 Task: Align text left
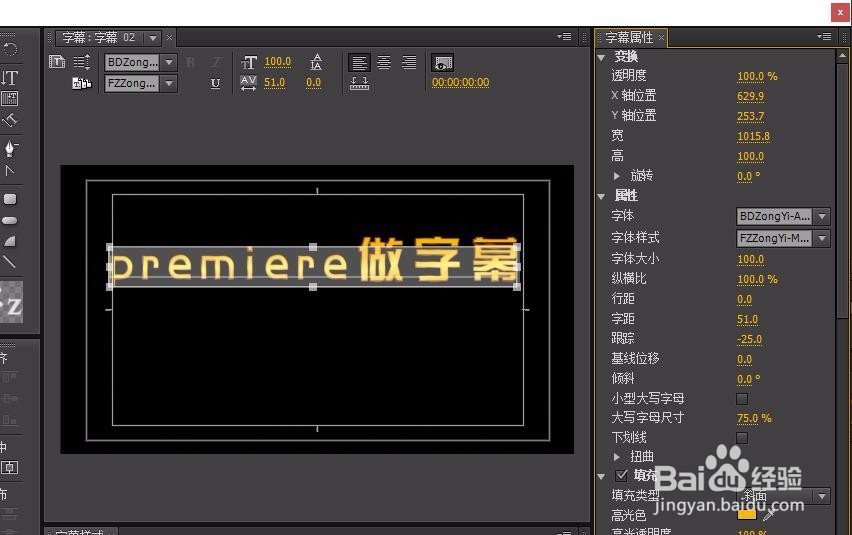click(x=359, y=62)
